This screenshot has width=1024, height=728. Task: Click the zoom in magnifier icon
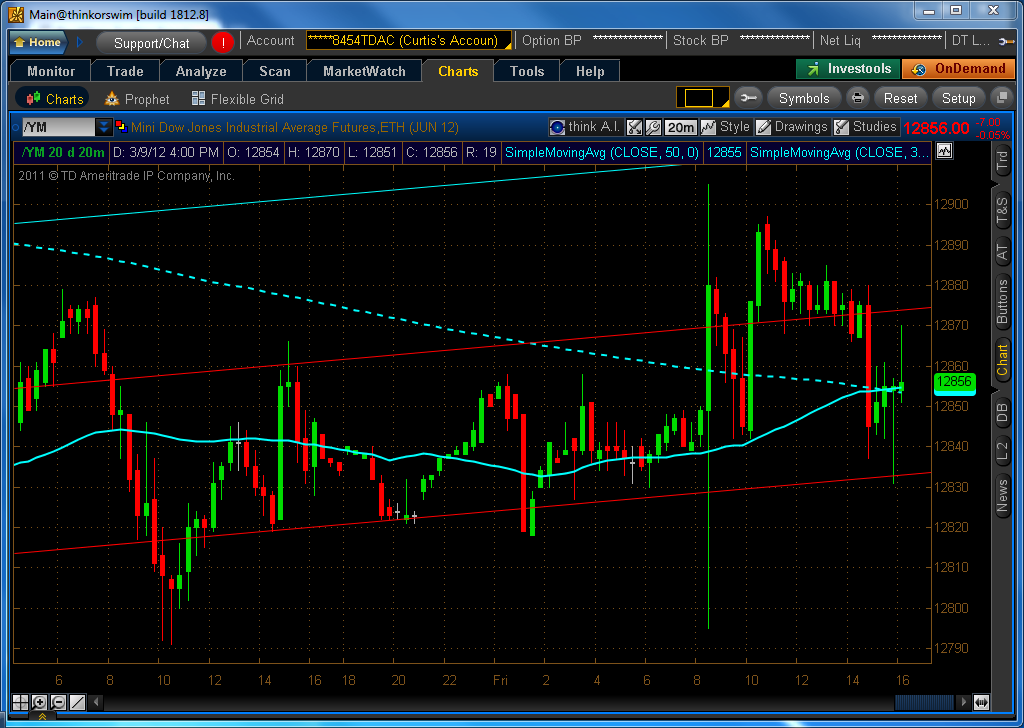pos(39,703)
